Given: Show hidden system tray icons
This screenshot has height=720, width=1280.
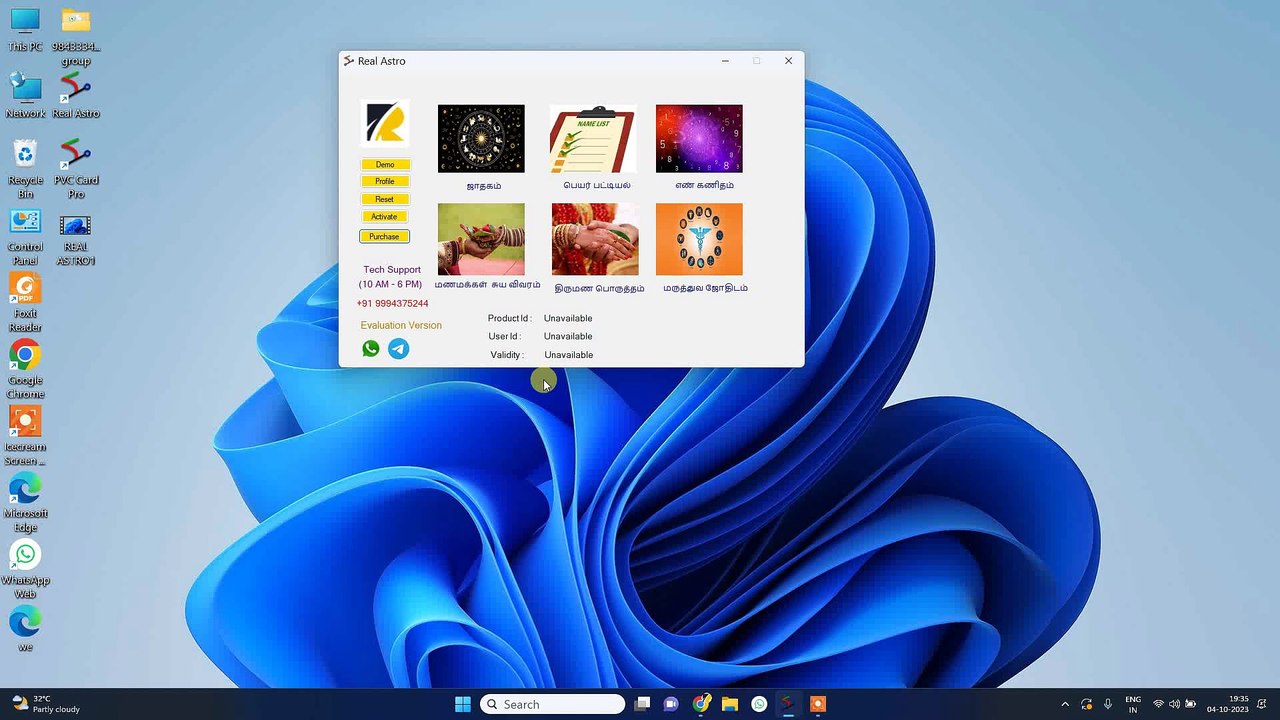Looking at the screenshot, I should (1065, 704).
